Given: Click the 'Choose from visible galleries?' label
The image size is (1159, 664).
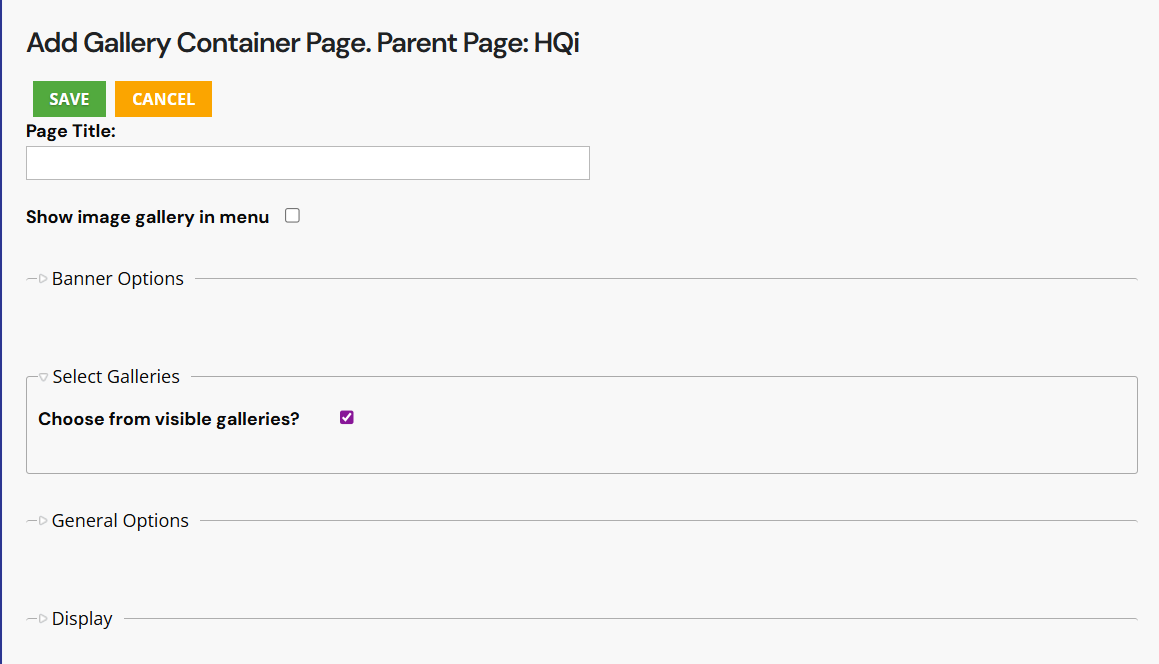Looking at the screenshot, I should click(x=169, y=419).
